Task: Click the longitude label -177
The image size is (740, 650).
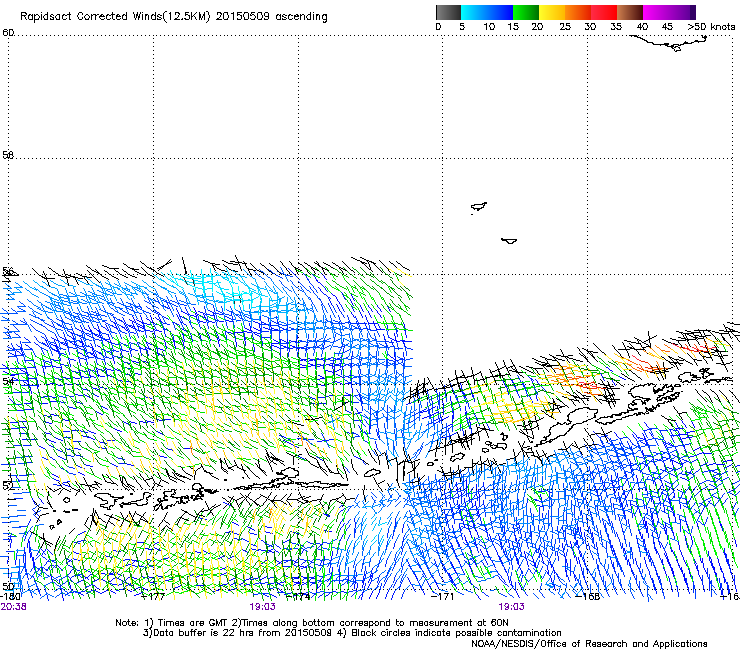Action: tap(153, 596)
